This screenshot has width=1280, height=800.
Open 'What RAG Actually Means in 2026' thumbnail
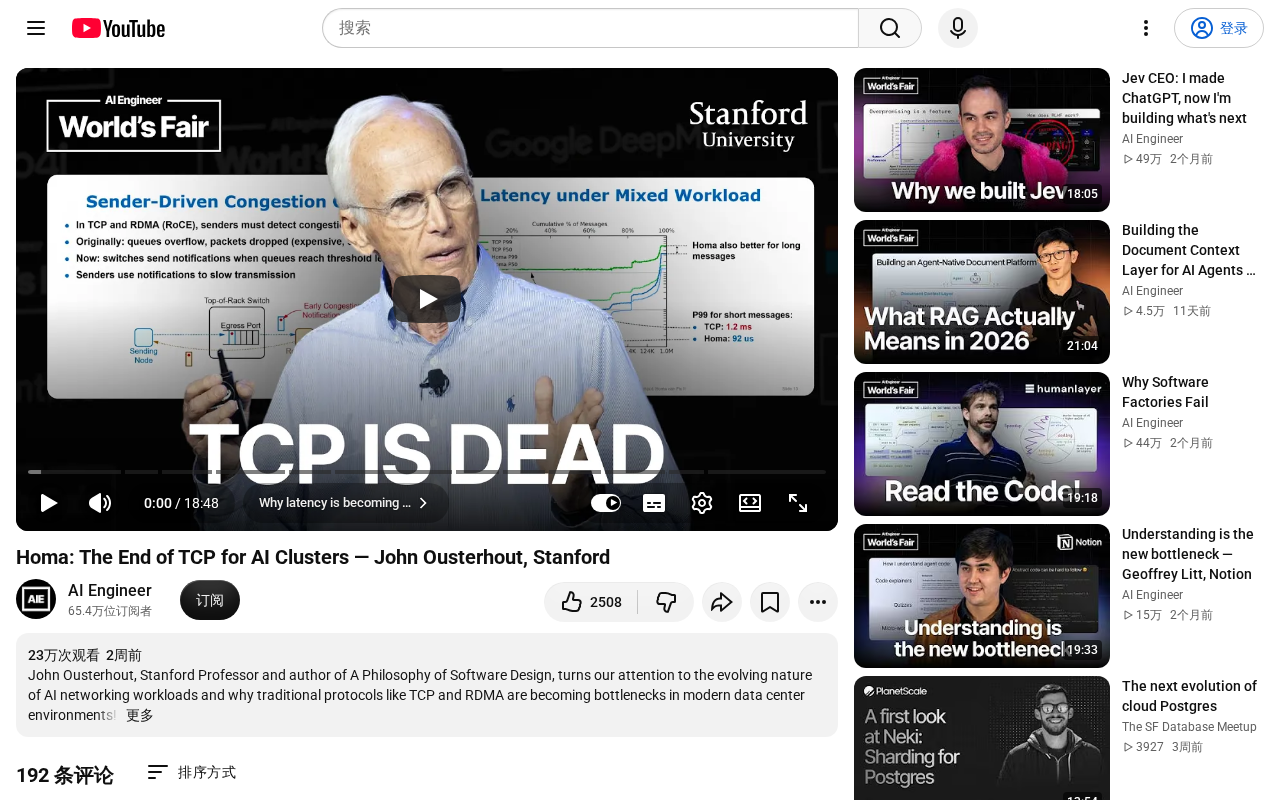click(982, 292)
